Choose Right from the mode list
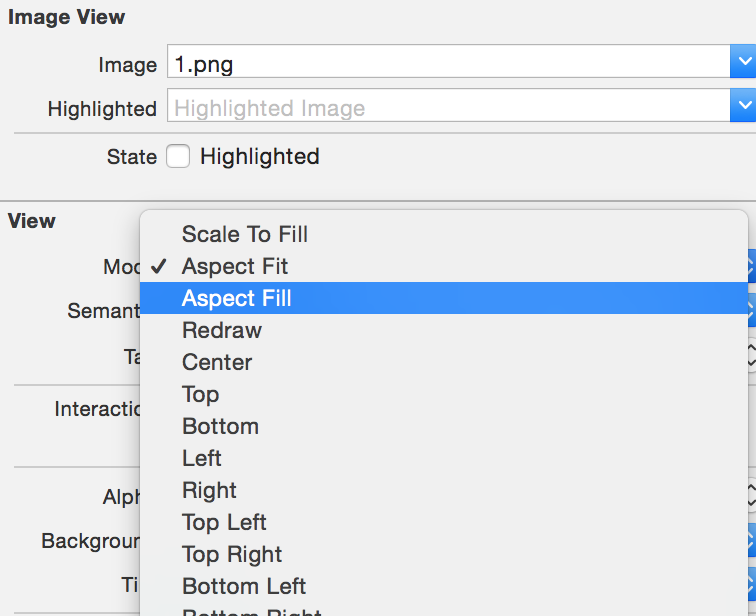This screenshot has height=616, width=756. (x=209, y=490)
